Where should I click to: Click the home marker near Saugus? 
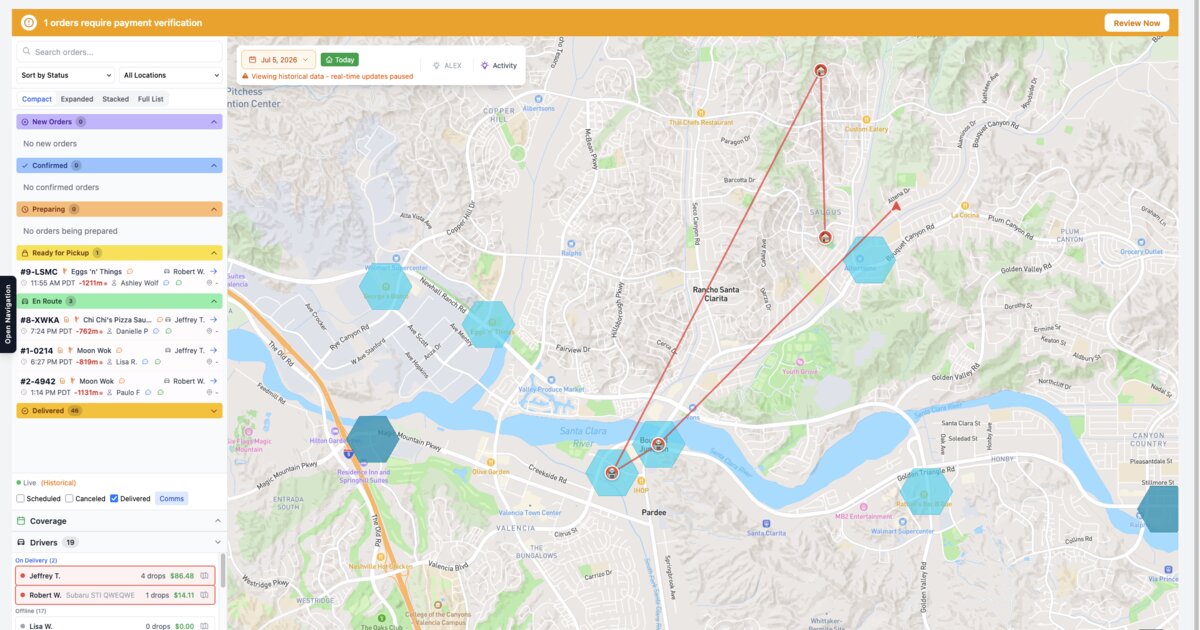click(x=825, y=238)
